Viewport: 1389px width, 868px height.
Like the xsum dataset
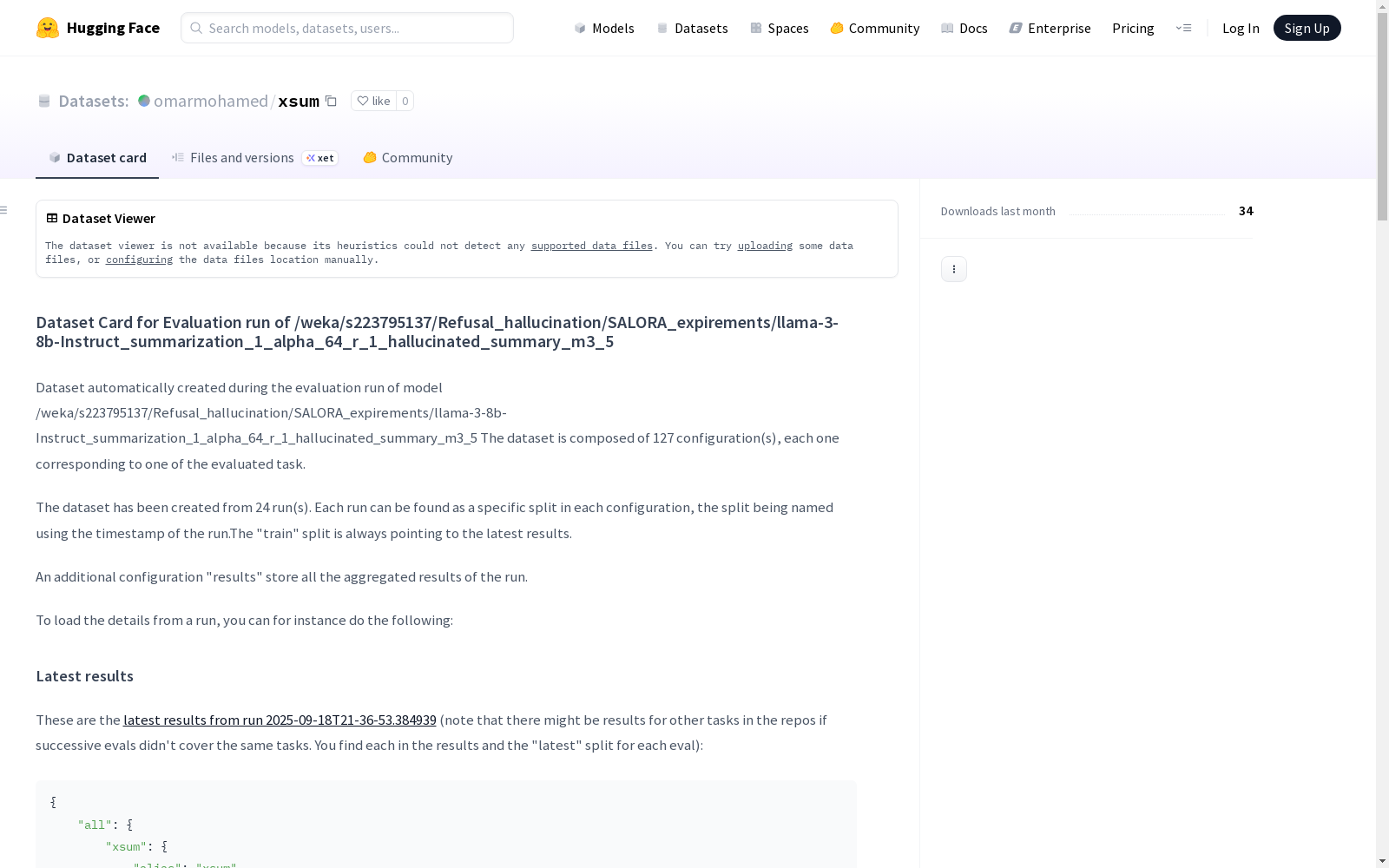[373, 101]
